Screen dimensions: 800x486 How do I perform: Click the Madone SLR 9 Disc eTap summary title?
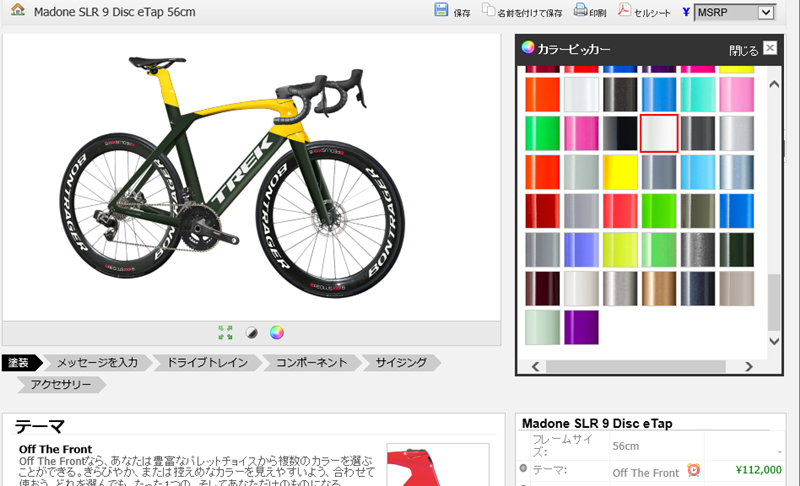(597, 423)
